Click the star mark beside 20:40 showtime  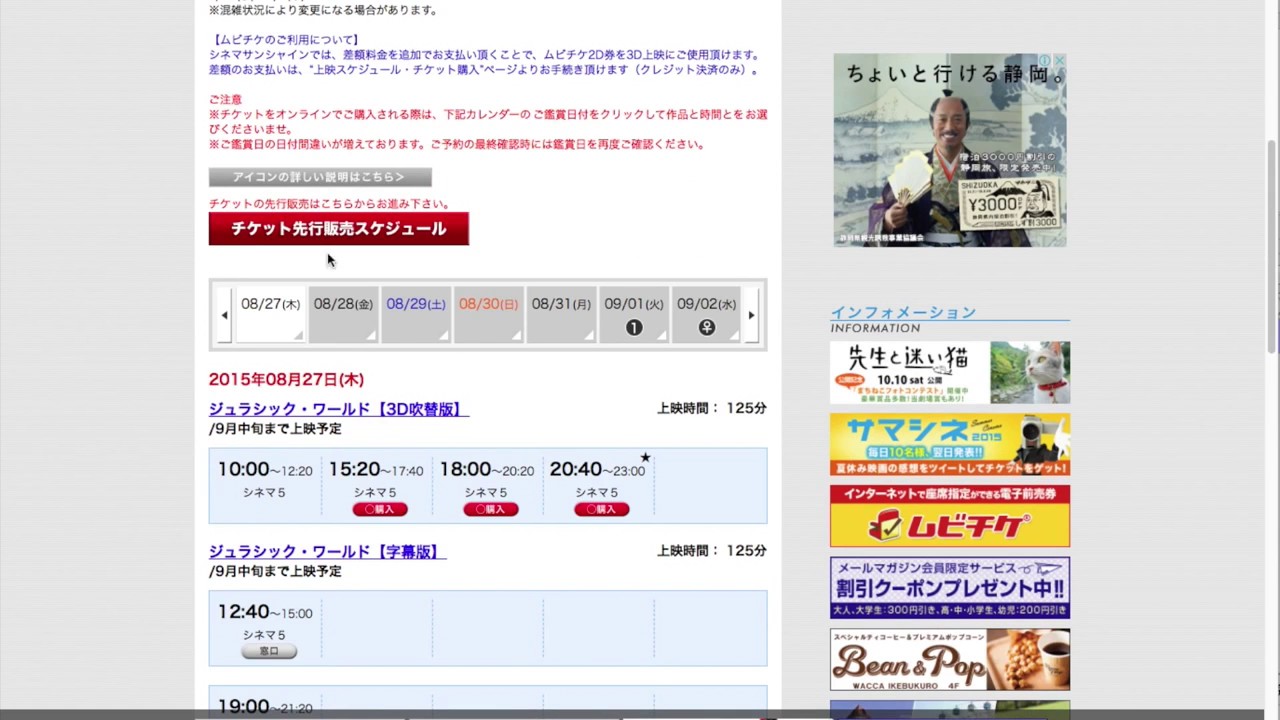click(645, 458)
